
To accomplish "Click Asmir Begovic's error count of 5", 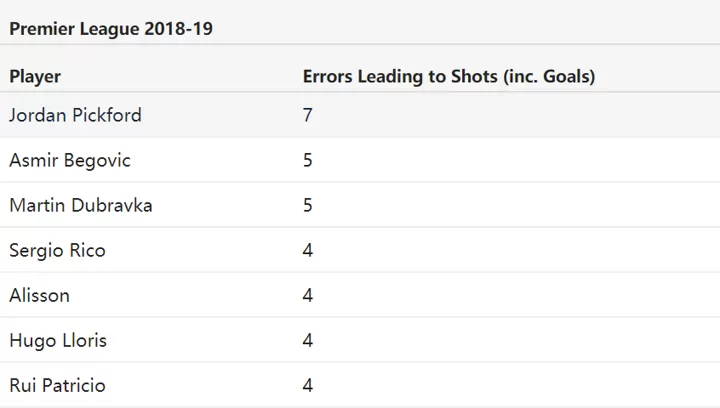I will tap(308, 160).
